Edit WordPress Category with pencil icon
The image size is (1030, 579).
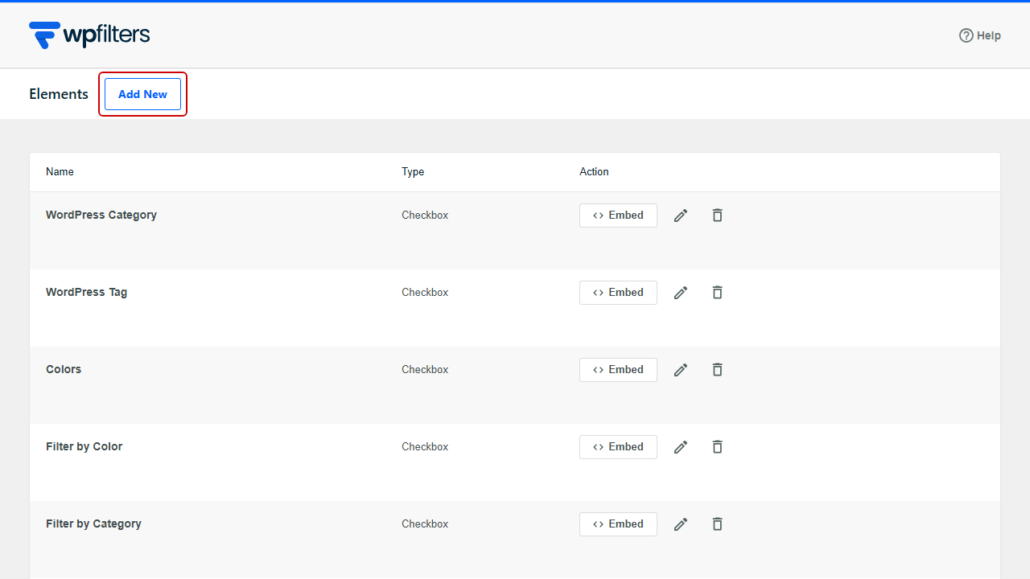pos(681,216)
